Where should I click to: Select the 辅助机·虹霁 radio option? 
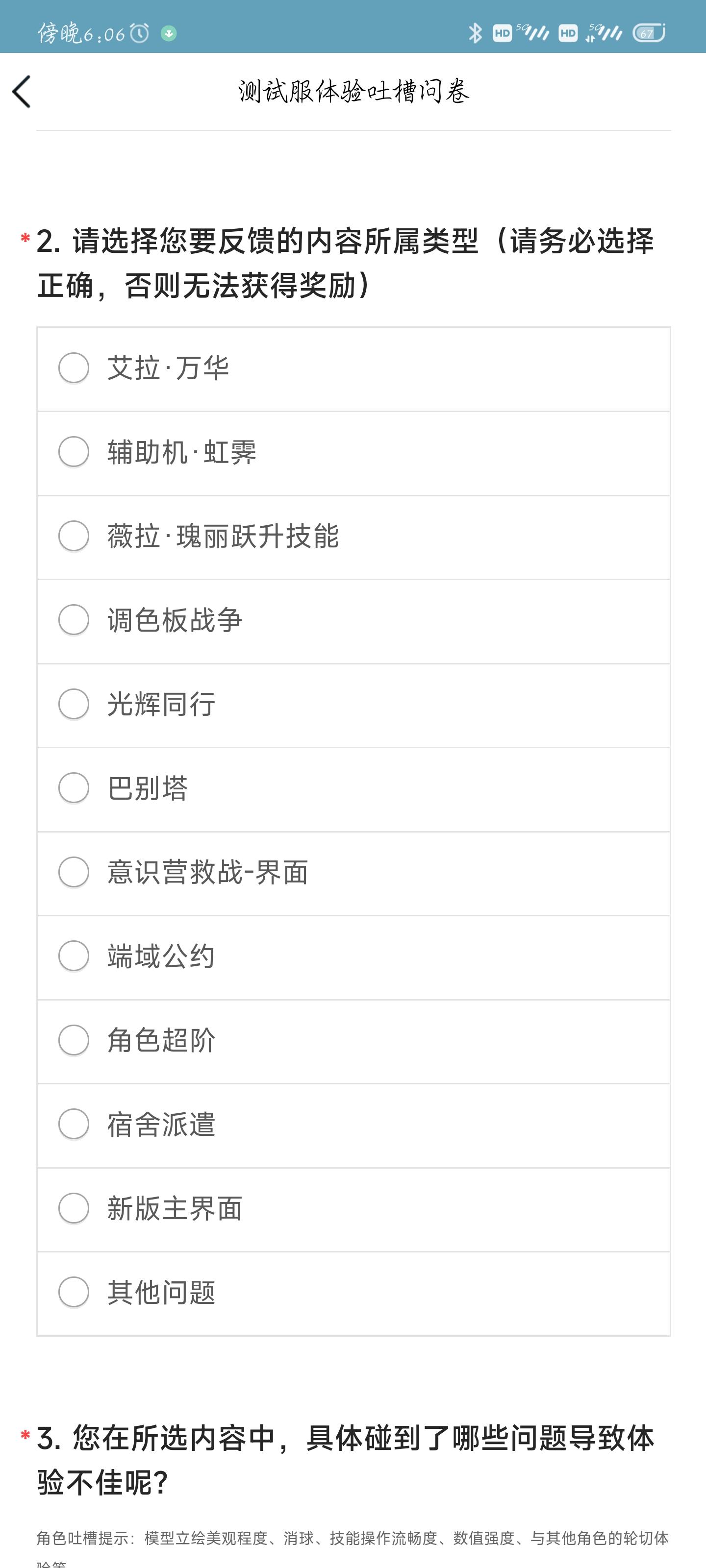point(353,453)
